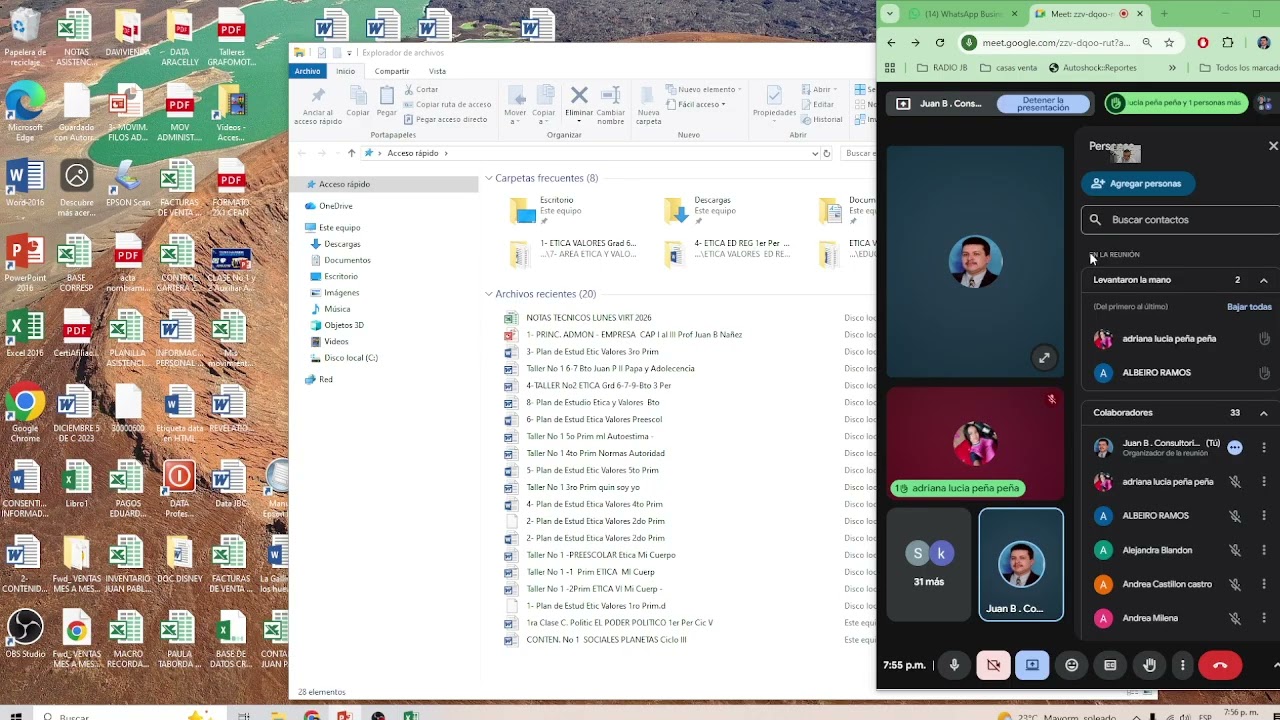Click Detener la presentación button
The width and height of the screenshot is (1280, 720).
1043,104
